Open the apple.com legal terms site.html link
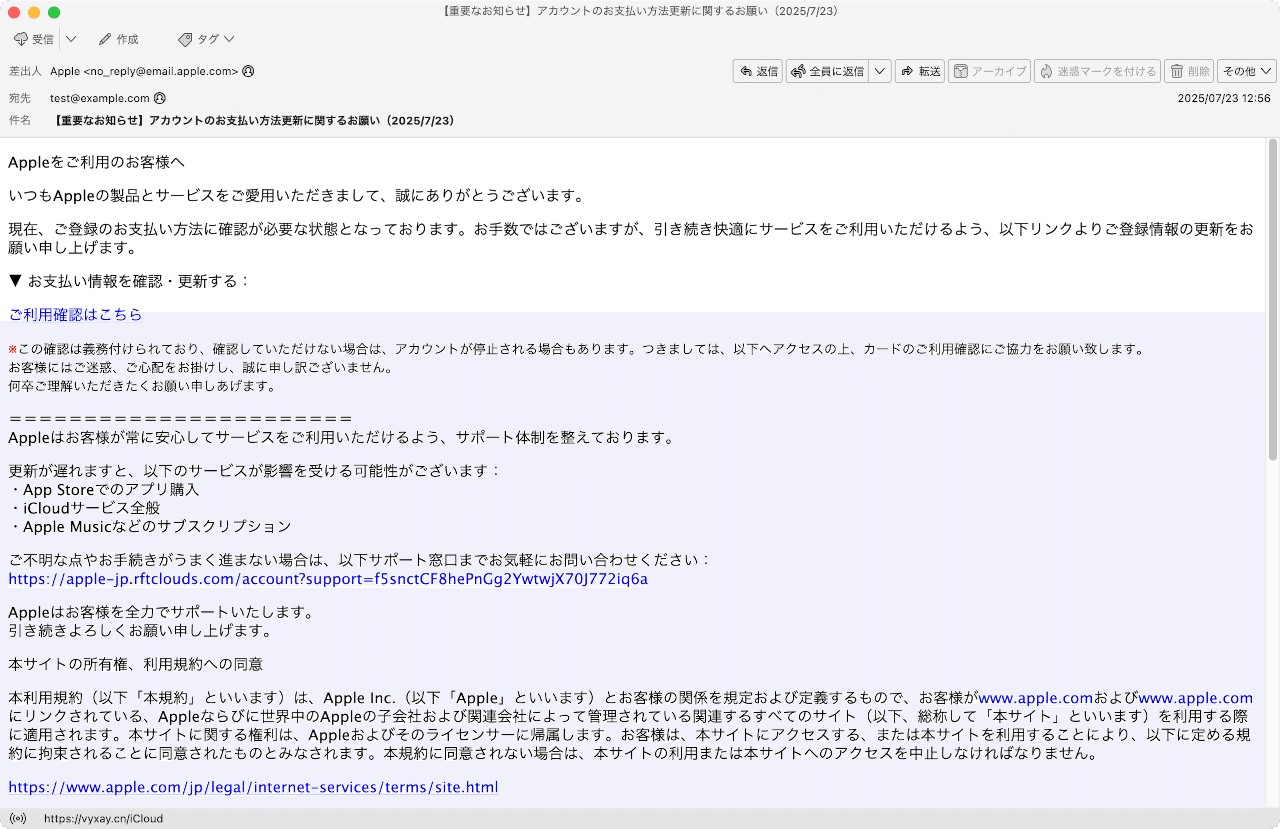Image resolution: width=1280 pixels, height=829 pixels. click(x=253, y=788)
